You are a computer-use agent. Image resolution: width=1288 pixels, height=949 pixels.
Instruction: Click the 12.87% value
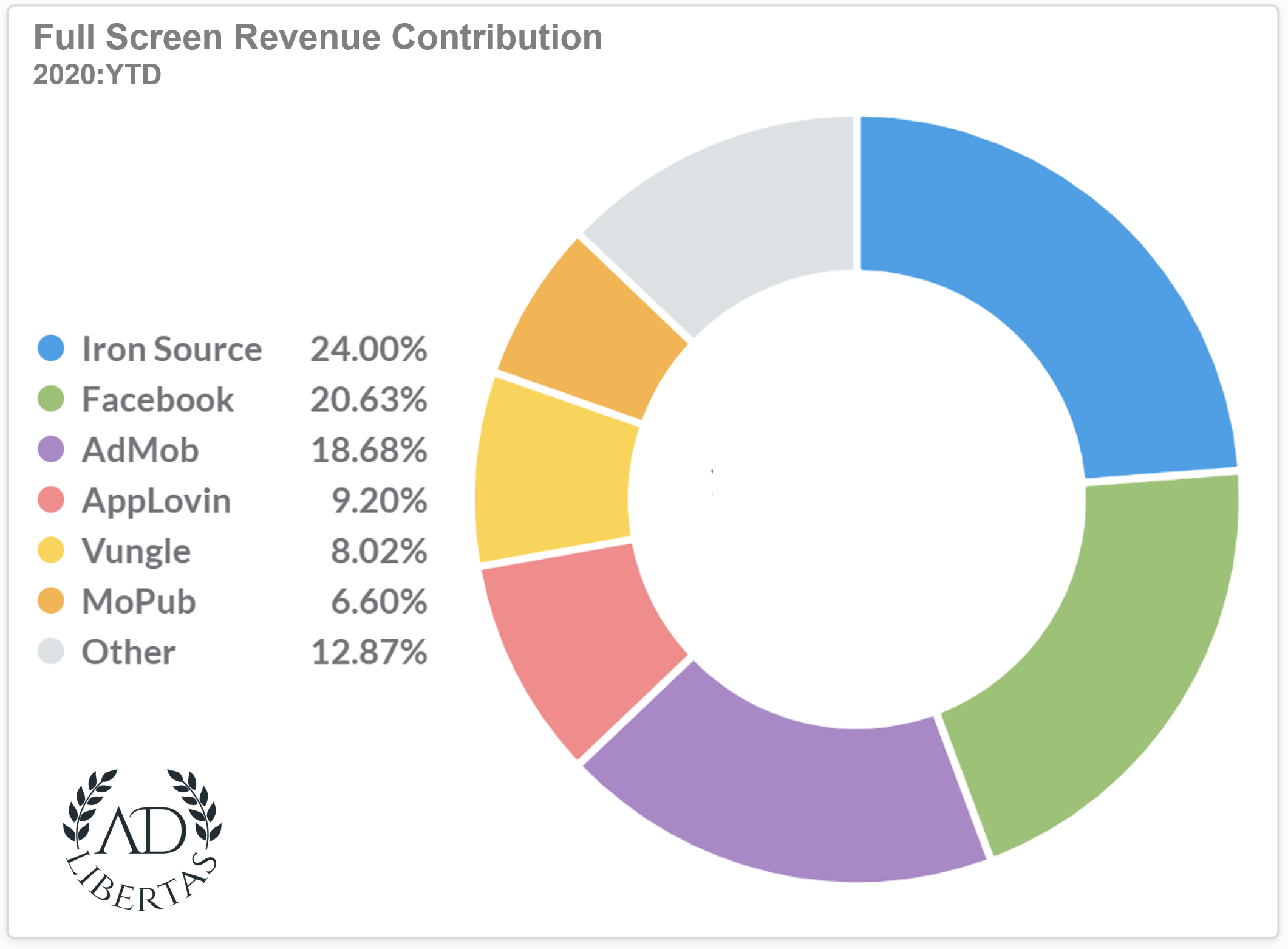tap(369, 652)
